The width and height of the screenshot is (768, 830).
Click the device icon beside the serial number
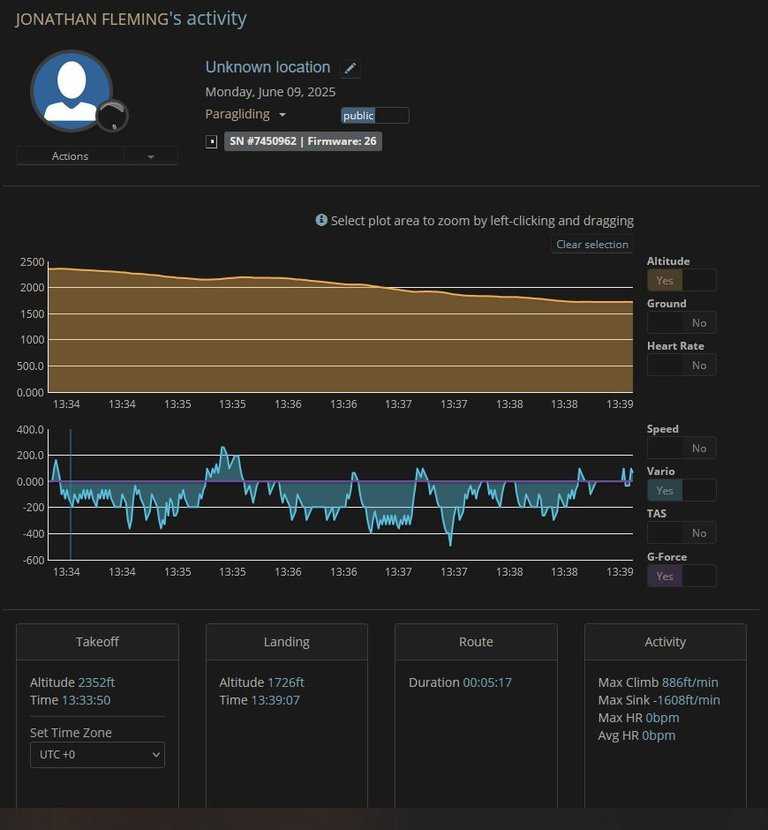(211, 142)
